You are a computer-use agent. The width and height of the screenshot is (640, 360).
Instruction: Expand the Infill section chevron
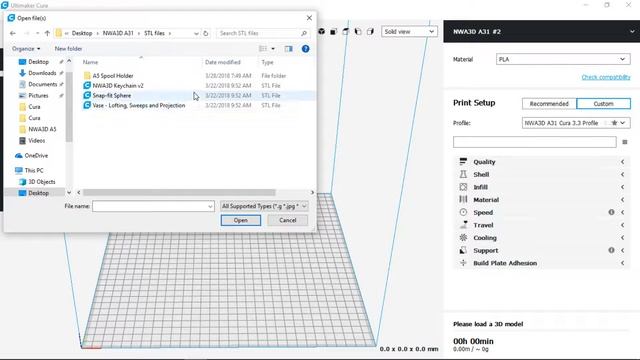click(x=622, y=187)
